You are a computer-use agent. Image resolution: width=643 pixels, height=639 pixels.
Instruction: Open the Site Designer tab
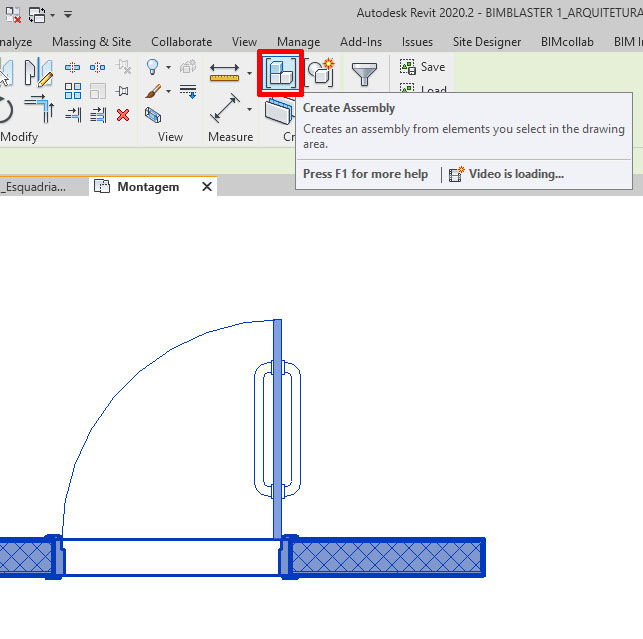487,42
